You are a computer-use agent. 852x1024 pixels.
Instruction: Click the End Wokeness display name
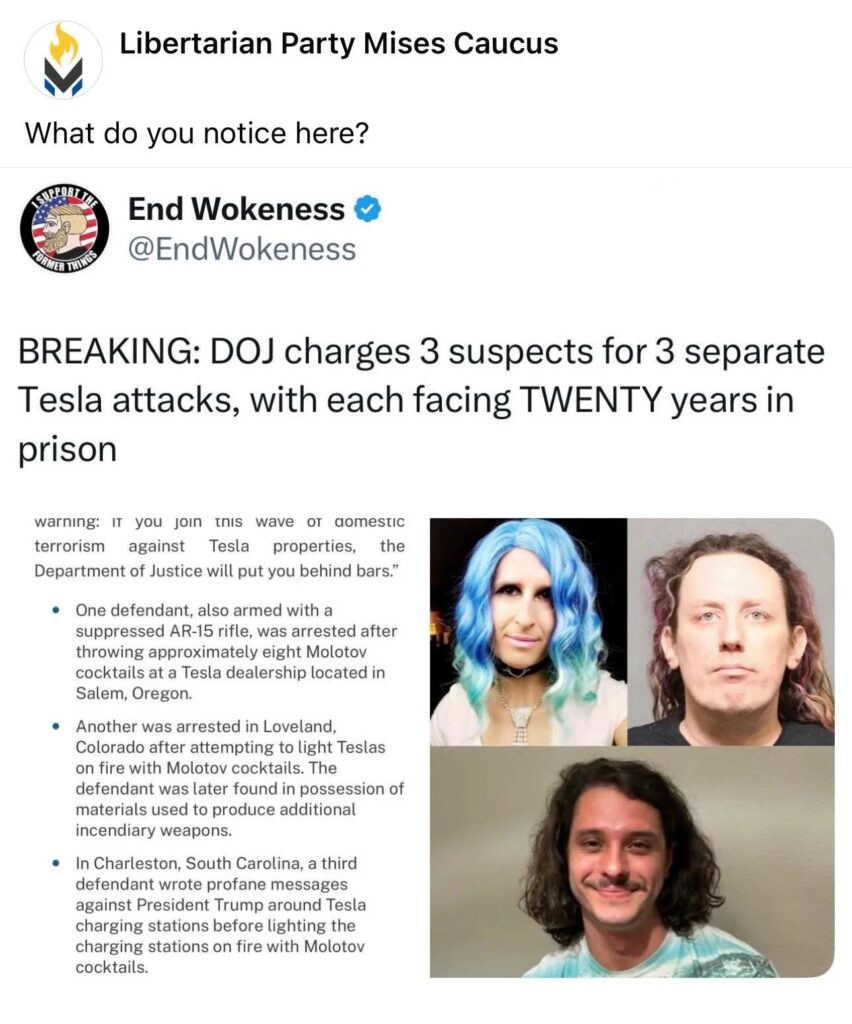(236, 209)
